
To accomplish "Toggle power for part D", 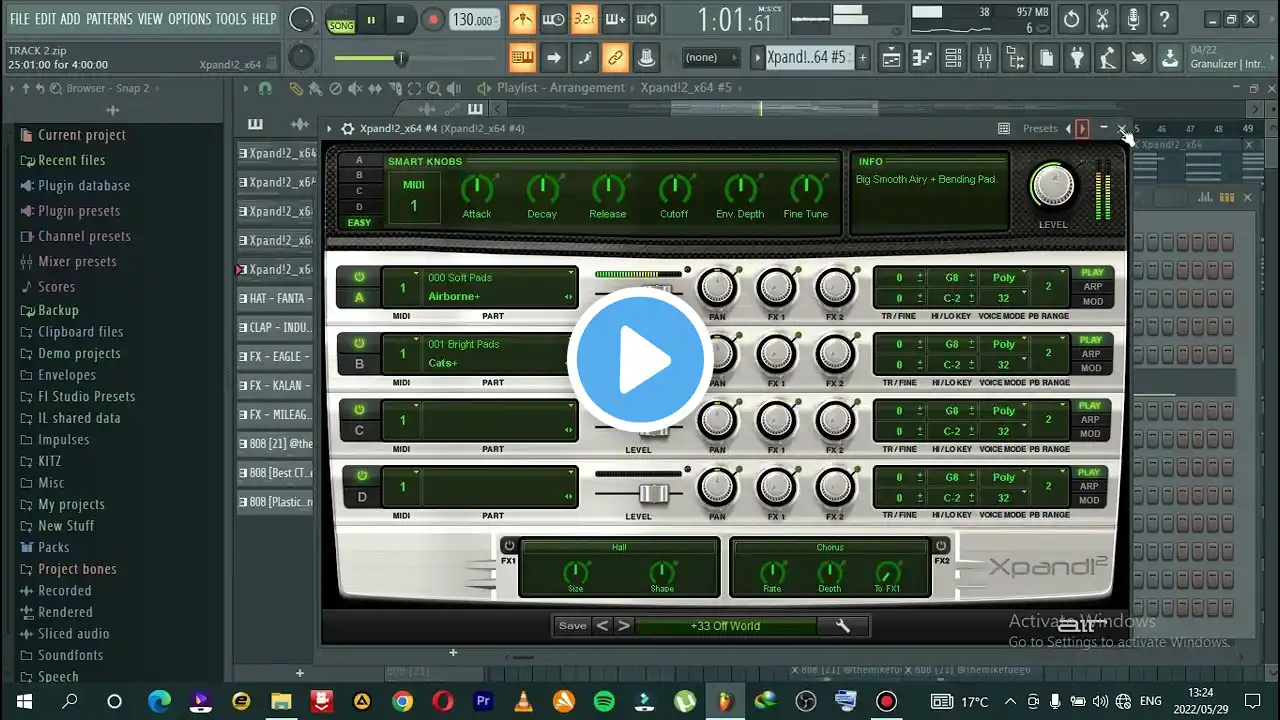I will [361, 476].
